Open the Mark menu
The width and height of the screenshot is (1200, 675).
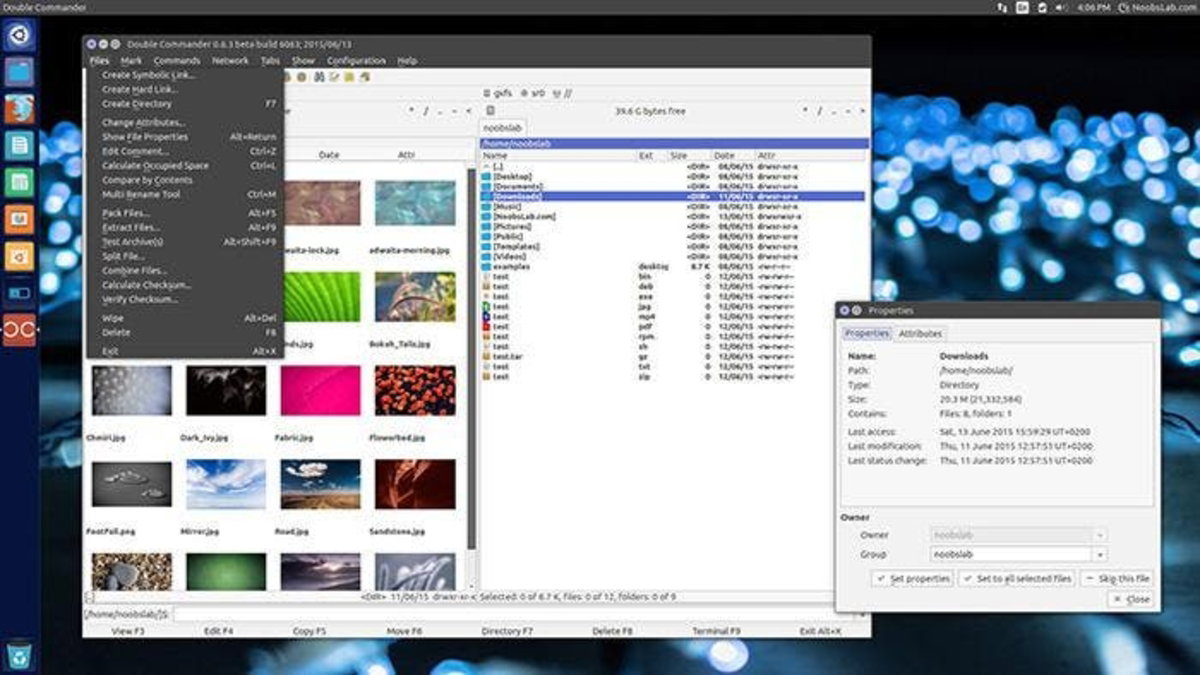(x=131, y=61)
